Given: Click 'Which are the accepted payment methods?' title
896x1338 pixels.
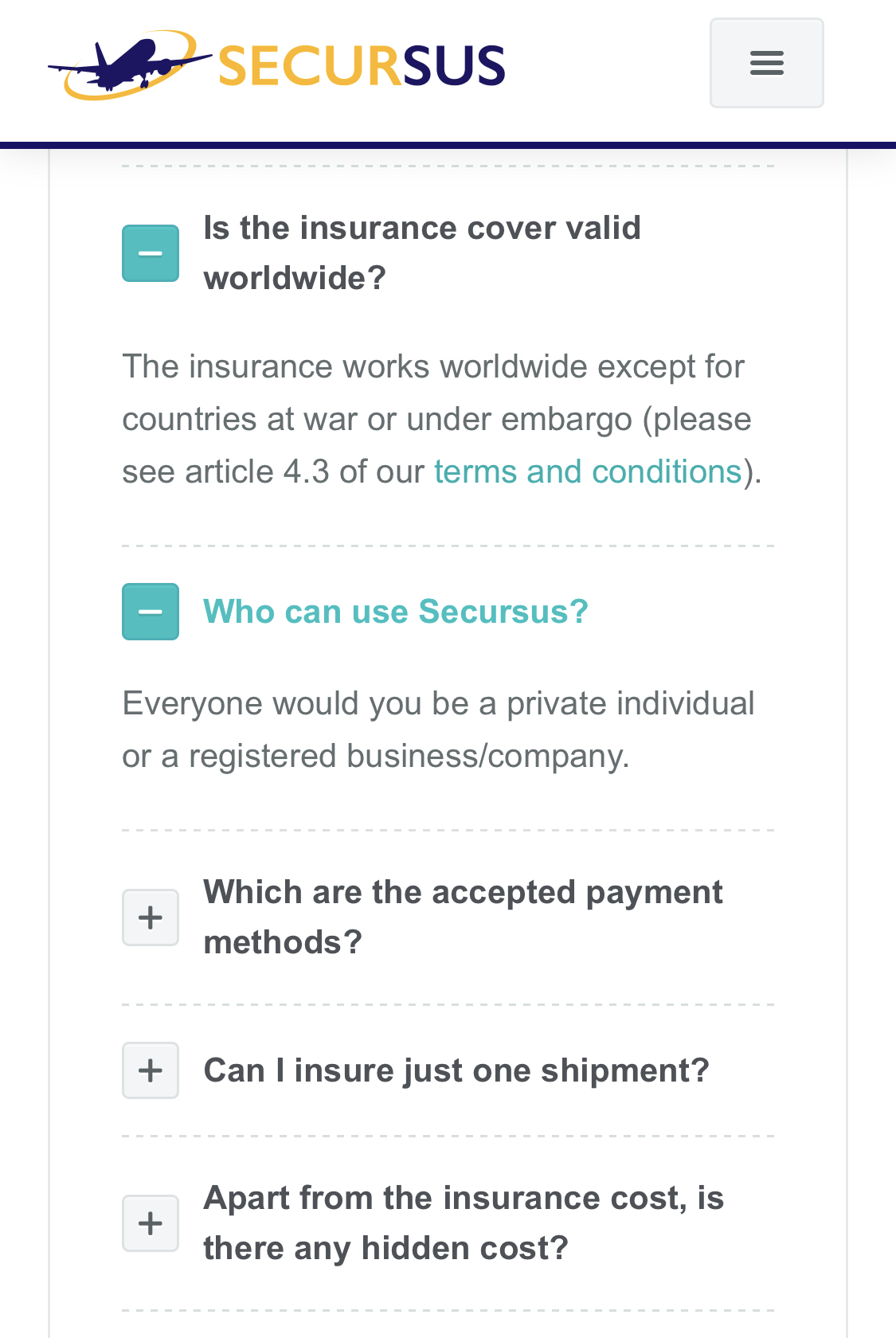Looking at the screenshot, I should click(x=463, y=917).
